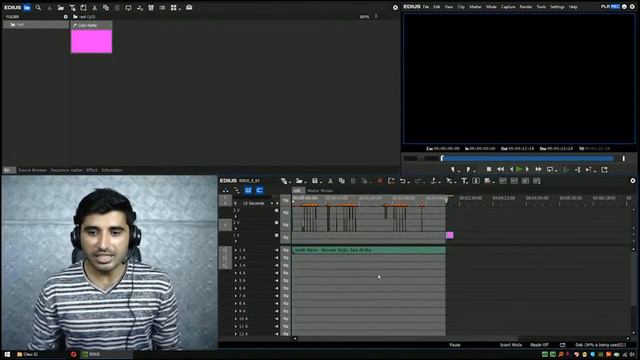Click the Set Out point button

click(x=469, y=169)
